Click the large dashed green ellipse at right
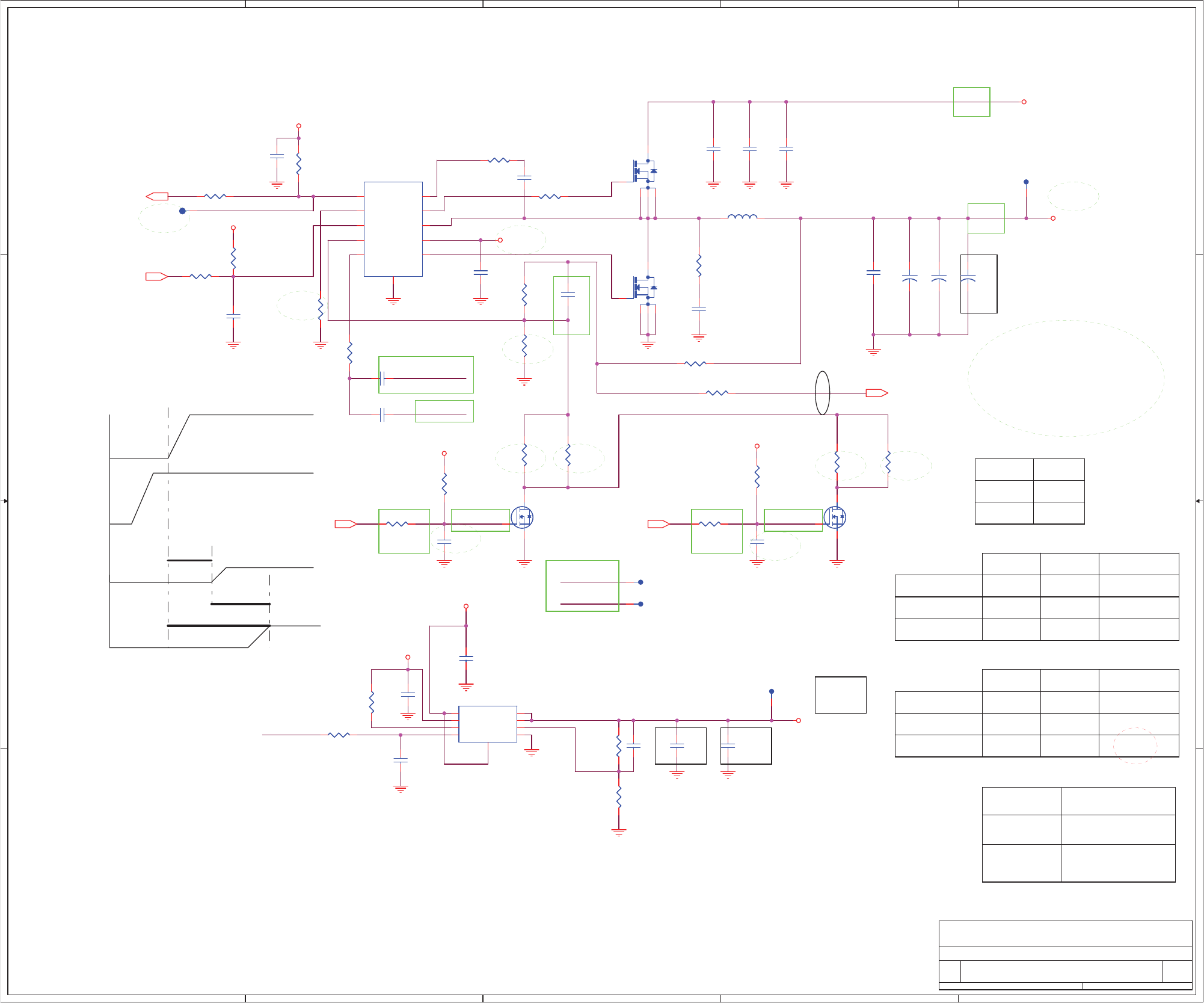 (x=1066, y=378)
